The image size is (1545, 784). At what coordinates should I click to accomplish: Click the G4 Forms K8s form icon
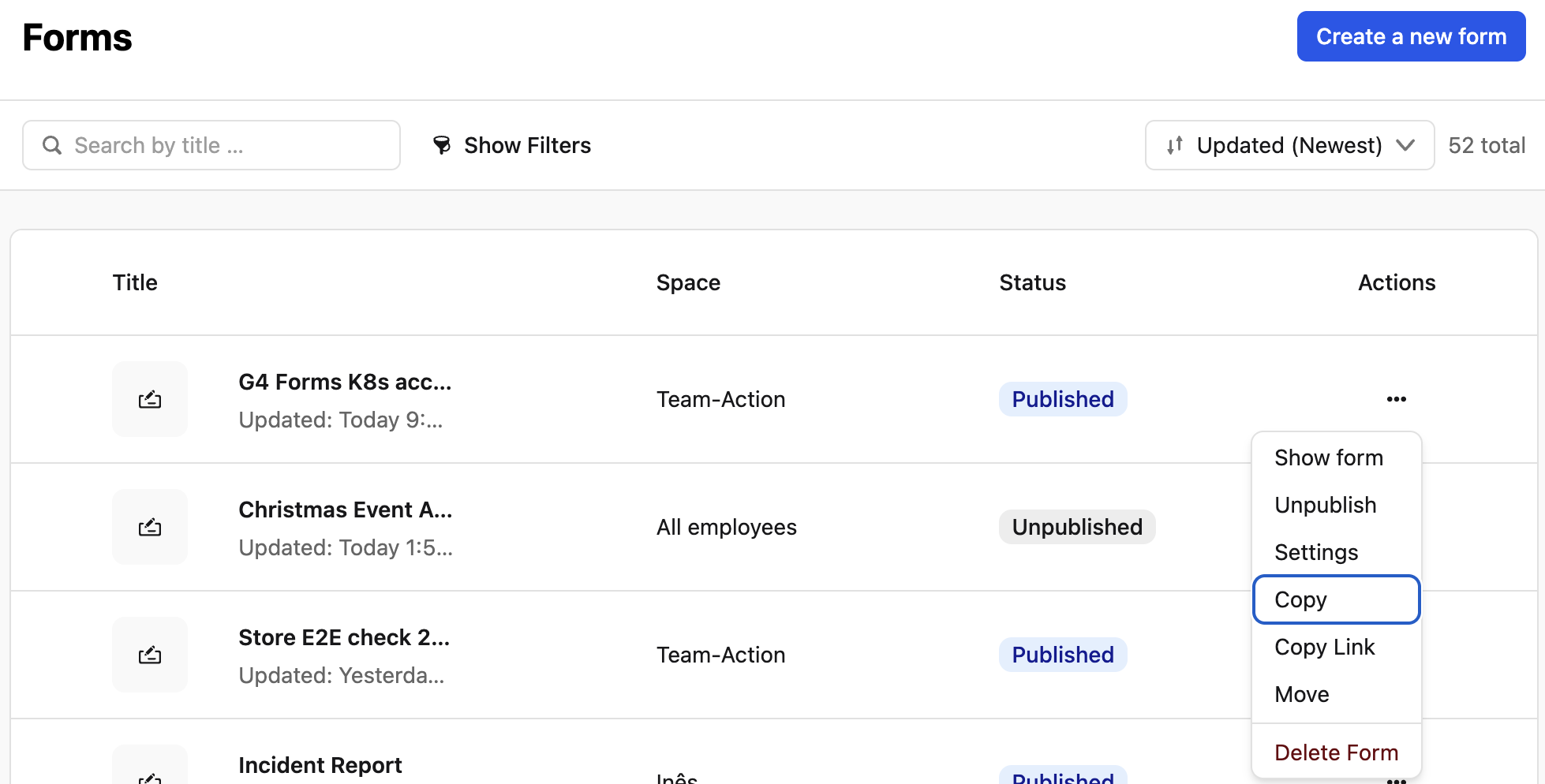150,400
